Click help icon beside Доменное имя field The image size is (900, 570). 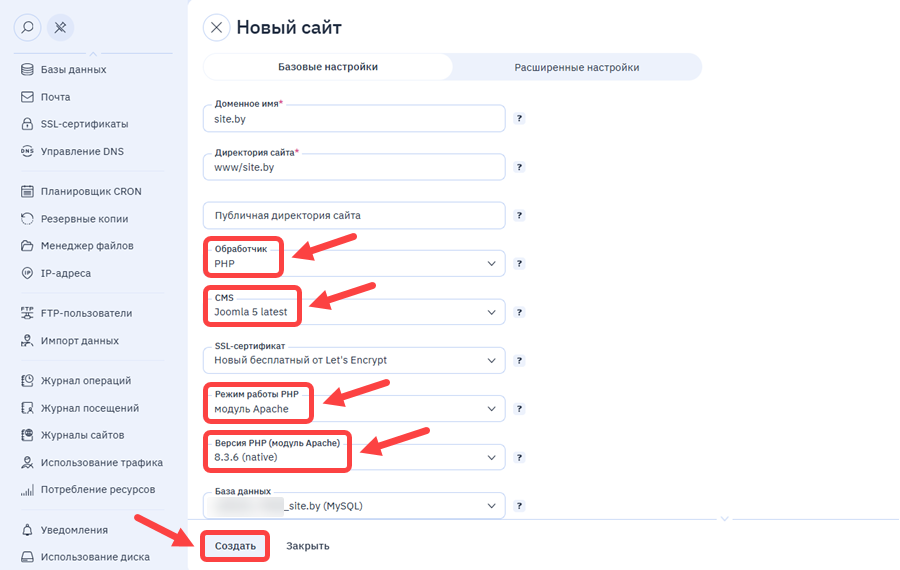[x=519, y=118]
